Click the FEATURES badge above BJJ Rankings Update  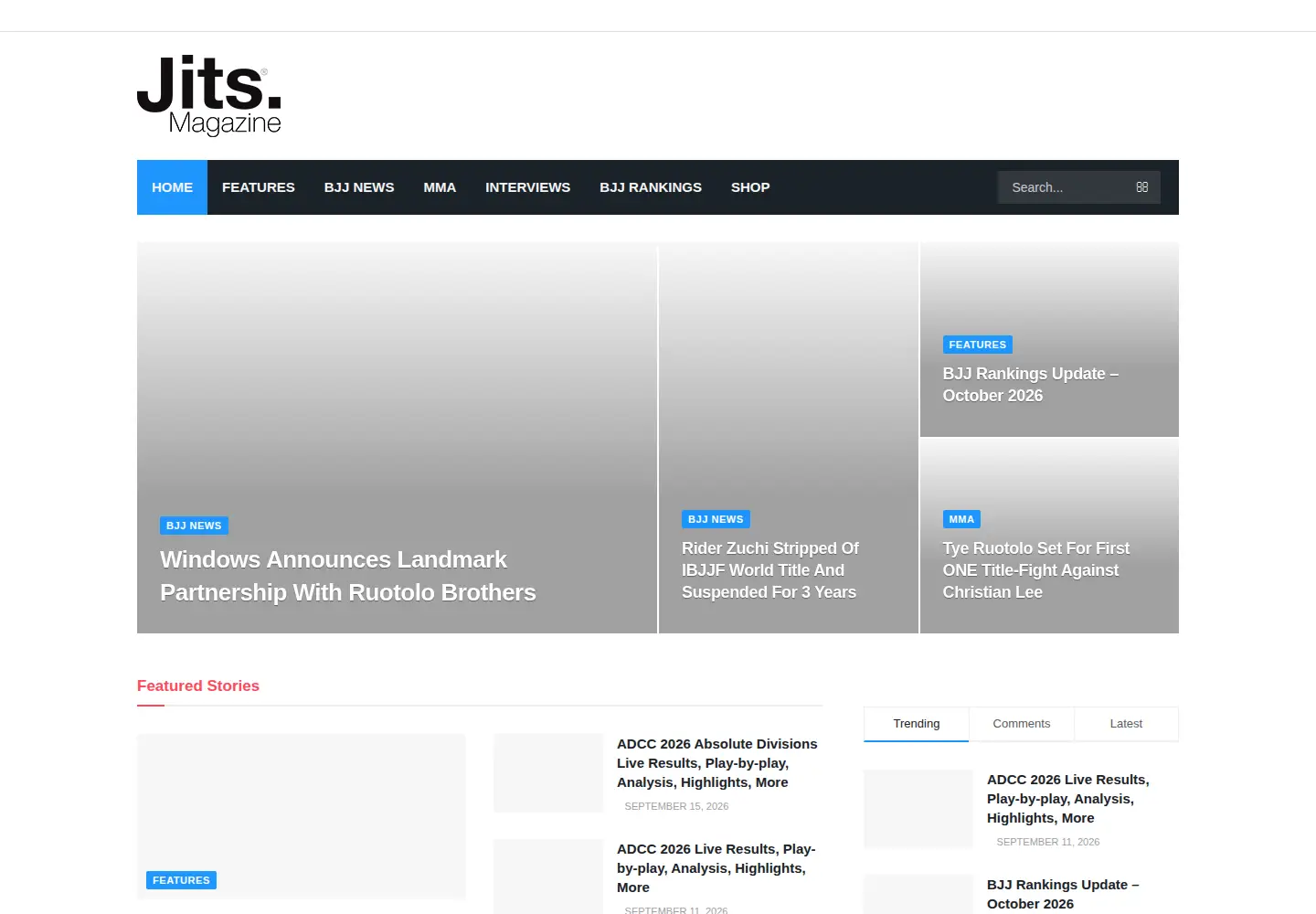pyautogui.click(x=978, y=345)
